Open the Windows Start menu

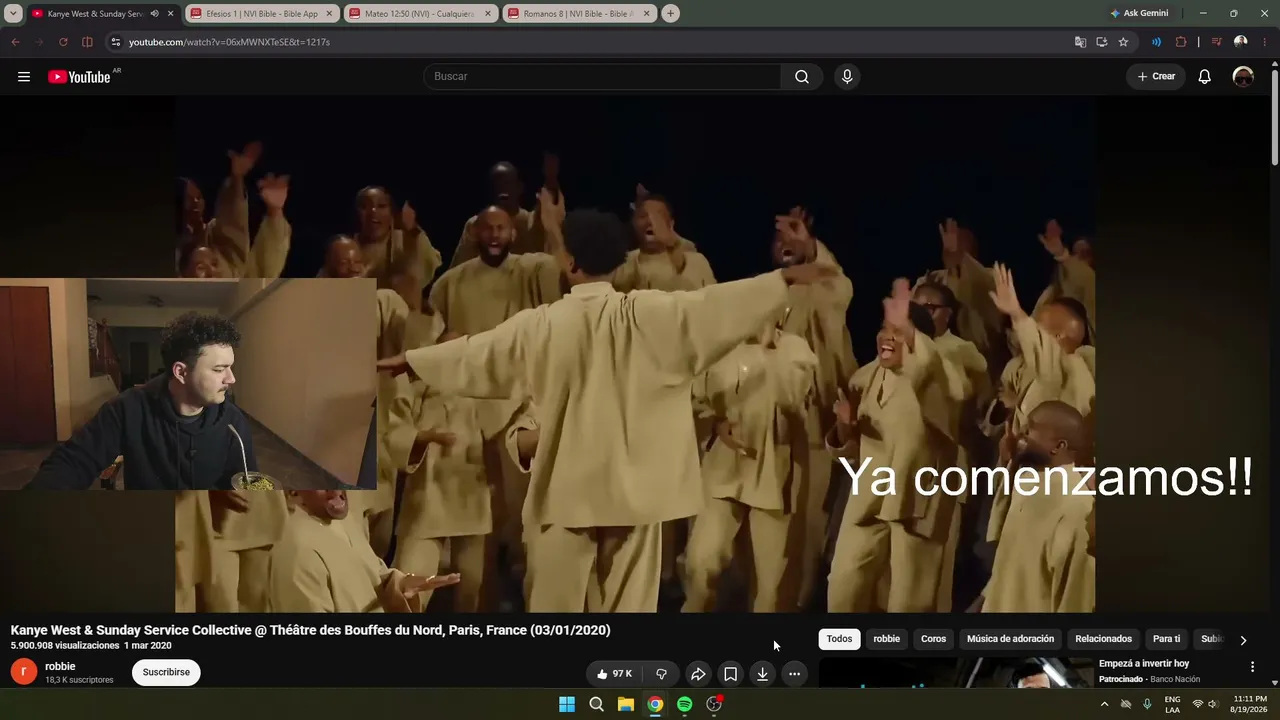(x=567, y=704)
